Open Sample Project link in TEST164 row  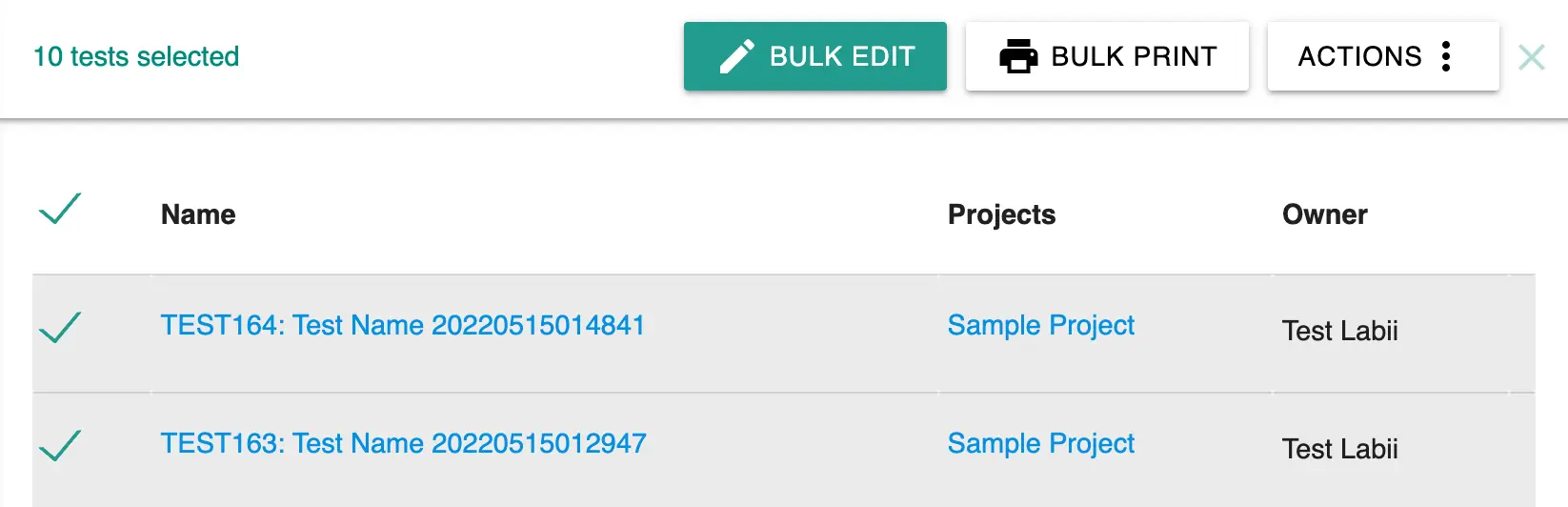[1041, 326]
